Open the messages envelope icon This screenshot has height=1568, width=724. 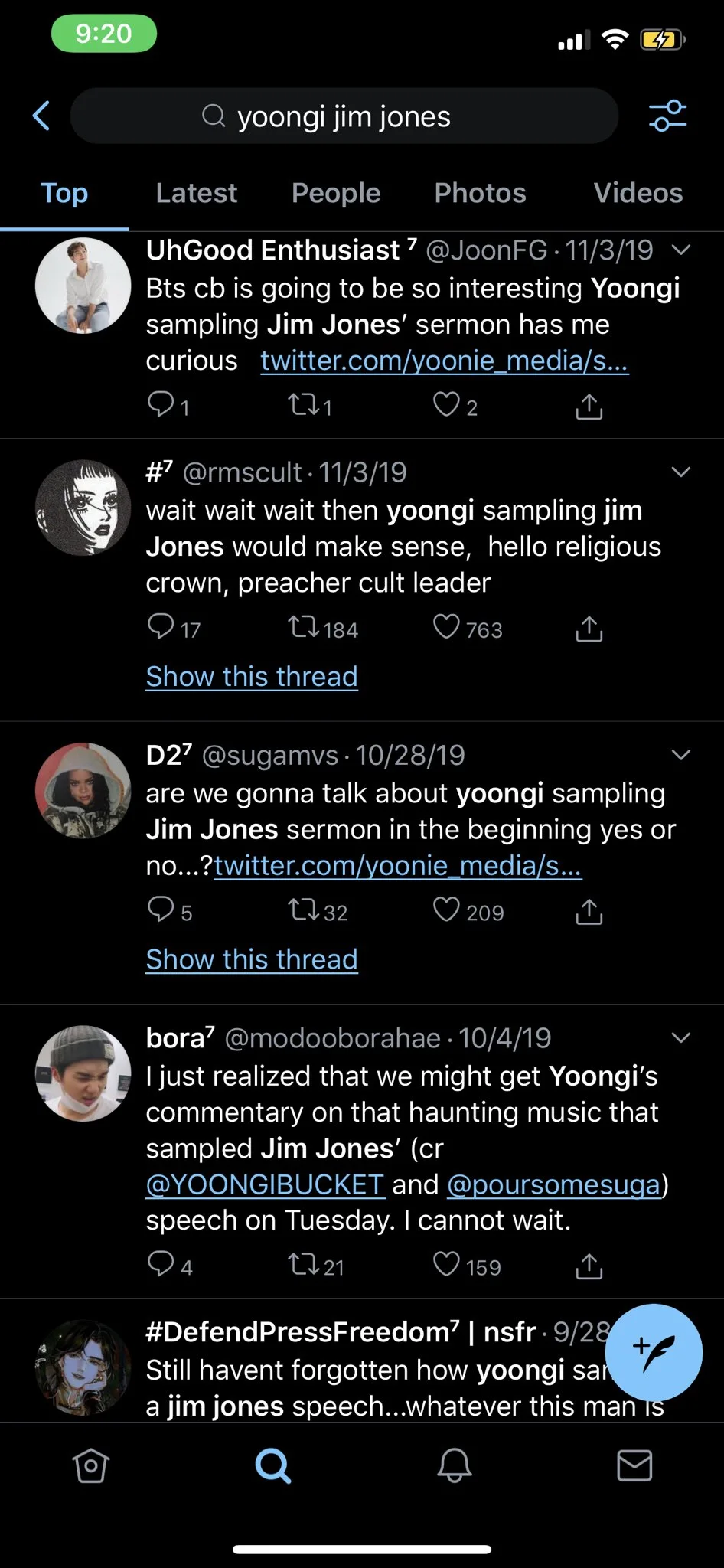tap(634, 1466)
